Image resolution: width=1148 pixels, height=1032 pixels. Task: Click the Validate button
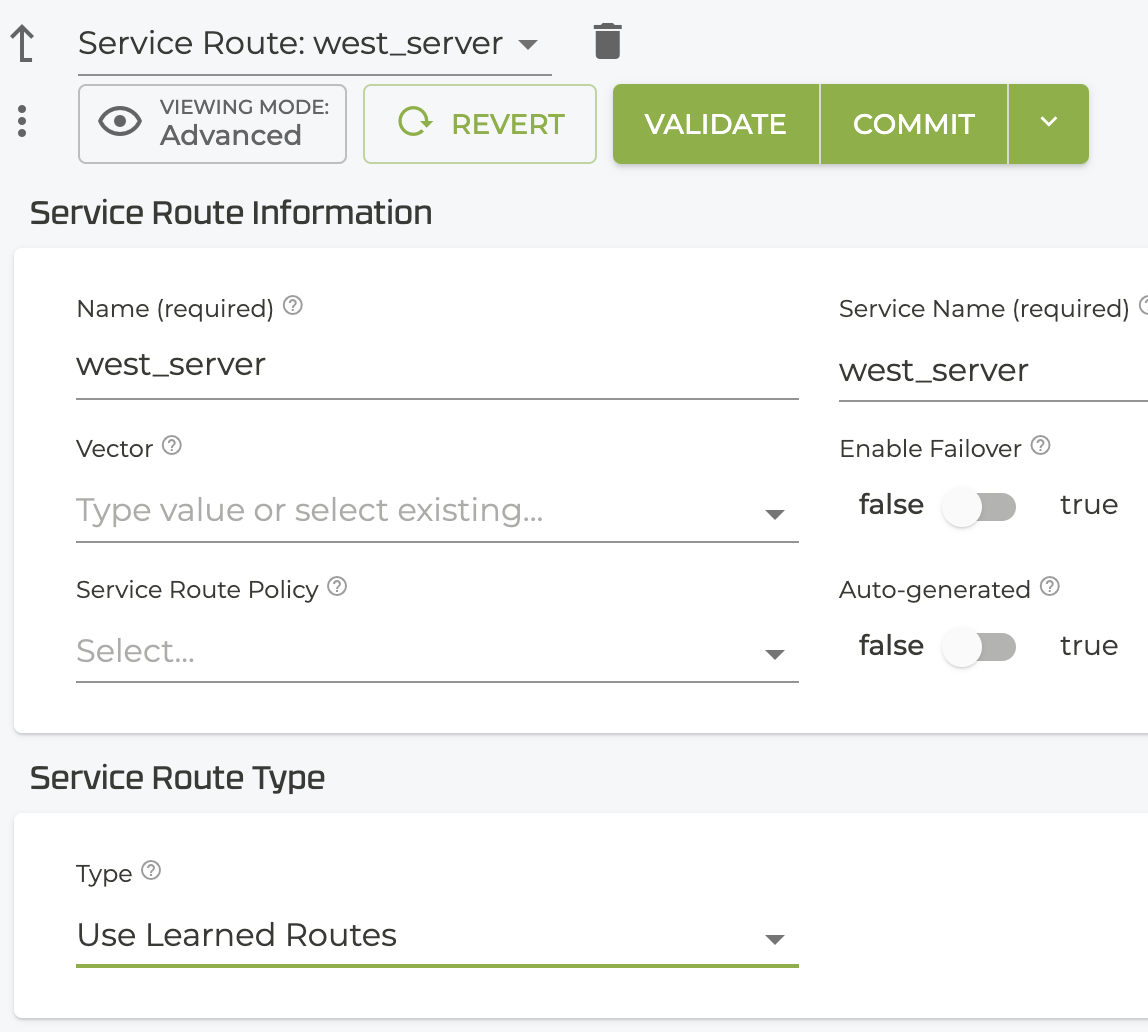(x=715, y=124)
